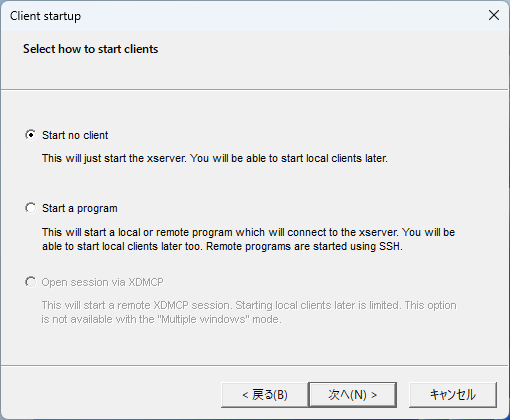Click the "This will just start the xserver" description
This screenshot has height=420, width=510.
(x=215, y=158)
